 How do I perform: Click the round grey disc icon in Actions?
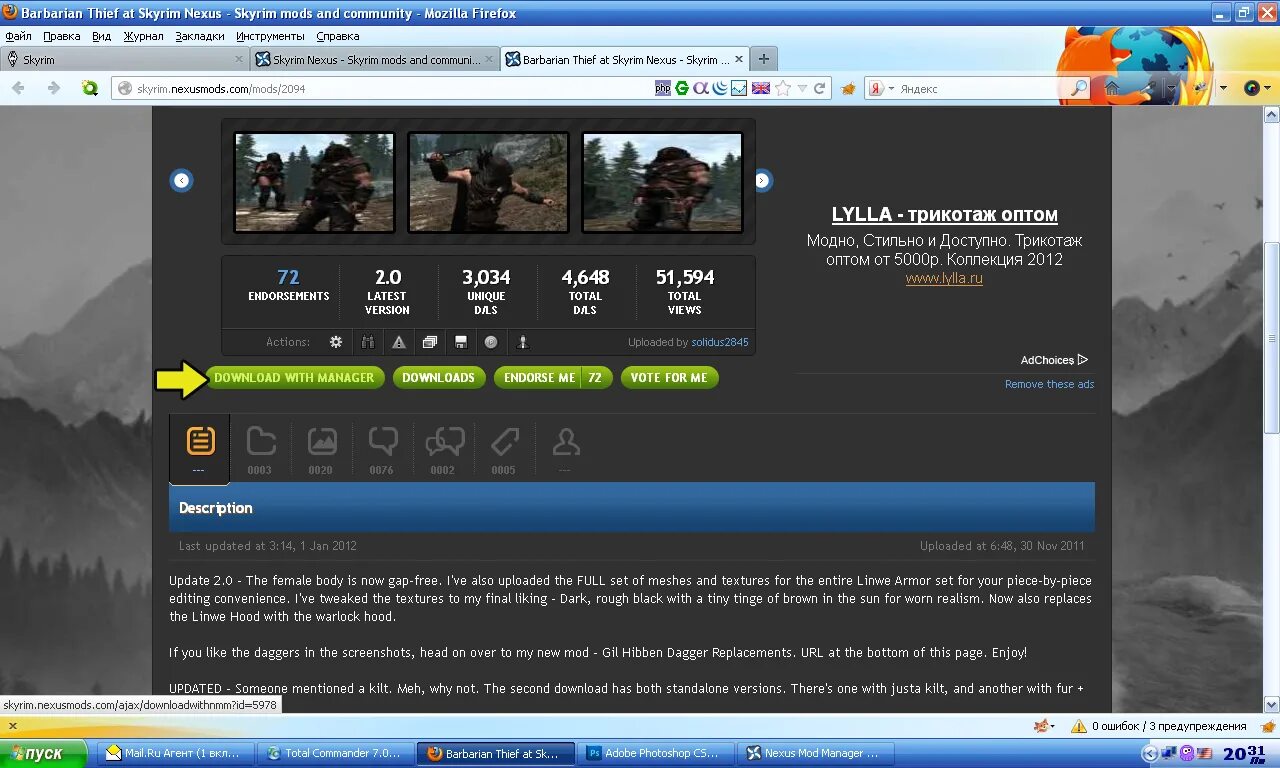(491, 342)
